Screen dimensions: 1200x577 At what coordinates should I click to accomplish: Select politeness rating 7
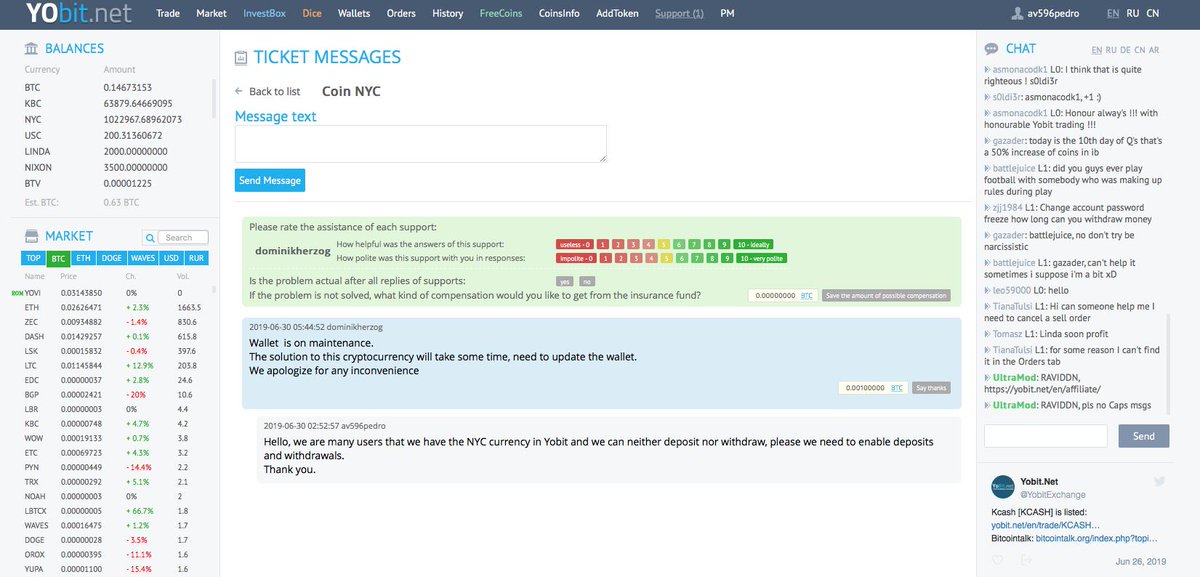[x=697, y=258]
